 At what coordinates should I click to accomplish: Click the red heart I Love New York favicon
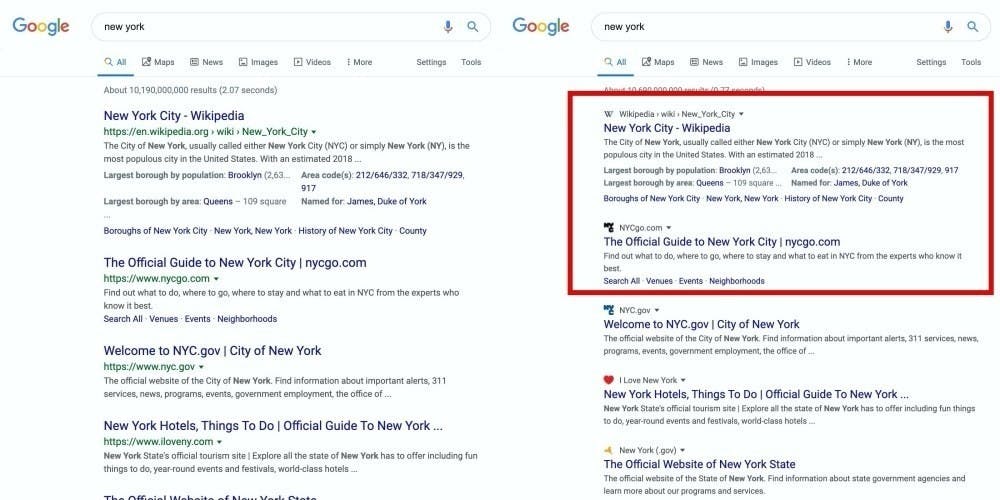click(608, 380)
